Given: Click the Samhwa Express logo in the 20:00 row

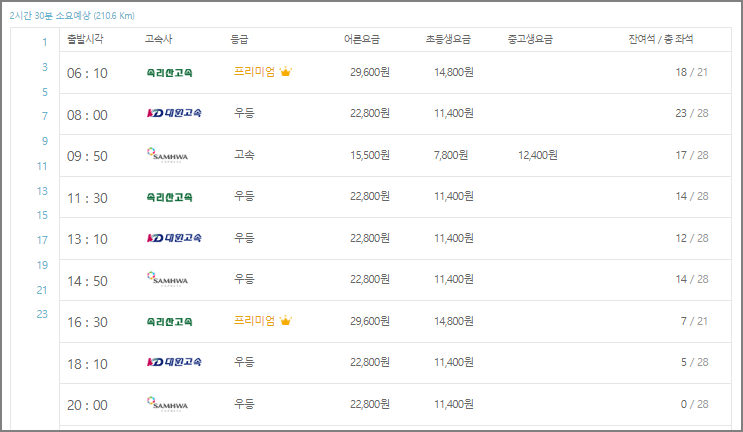Looking at the screenshot, I should pos(167,404).
